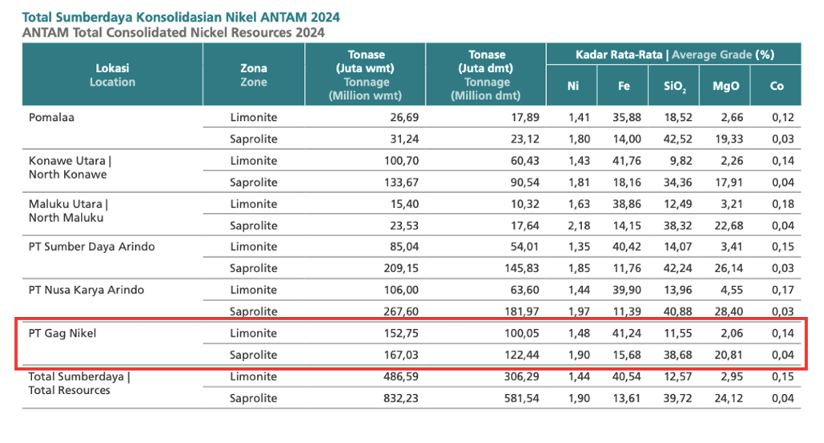Viewport: 824px width, 443px height.
Task: Select Maluku Utara Limonite wmt value '15,40'
Action: 404,204
